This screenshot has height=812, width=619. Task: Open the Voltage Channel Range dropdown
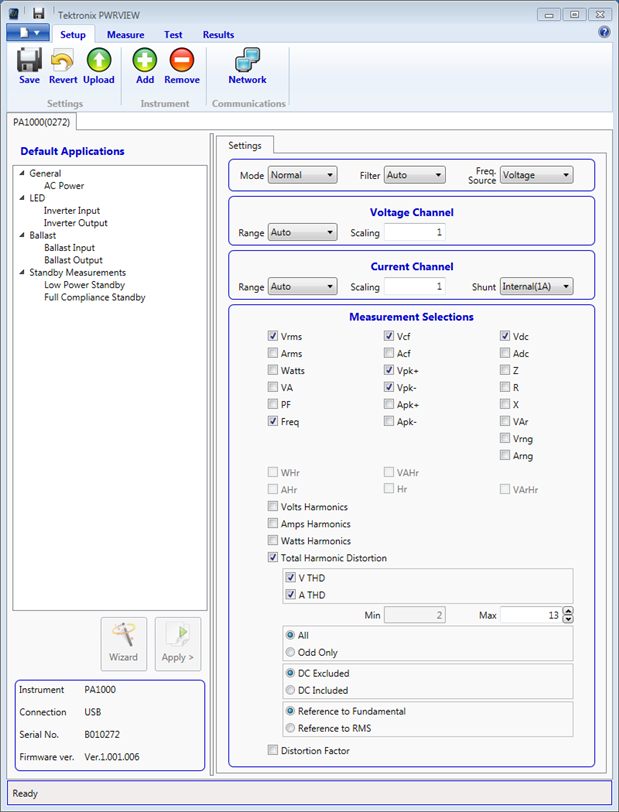tap(303, 233)
